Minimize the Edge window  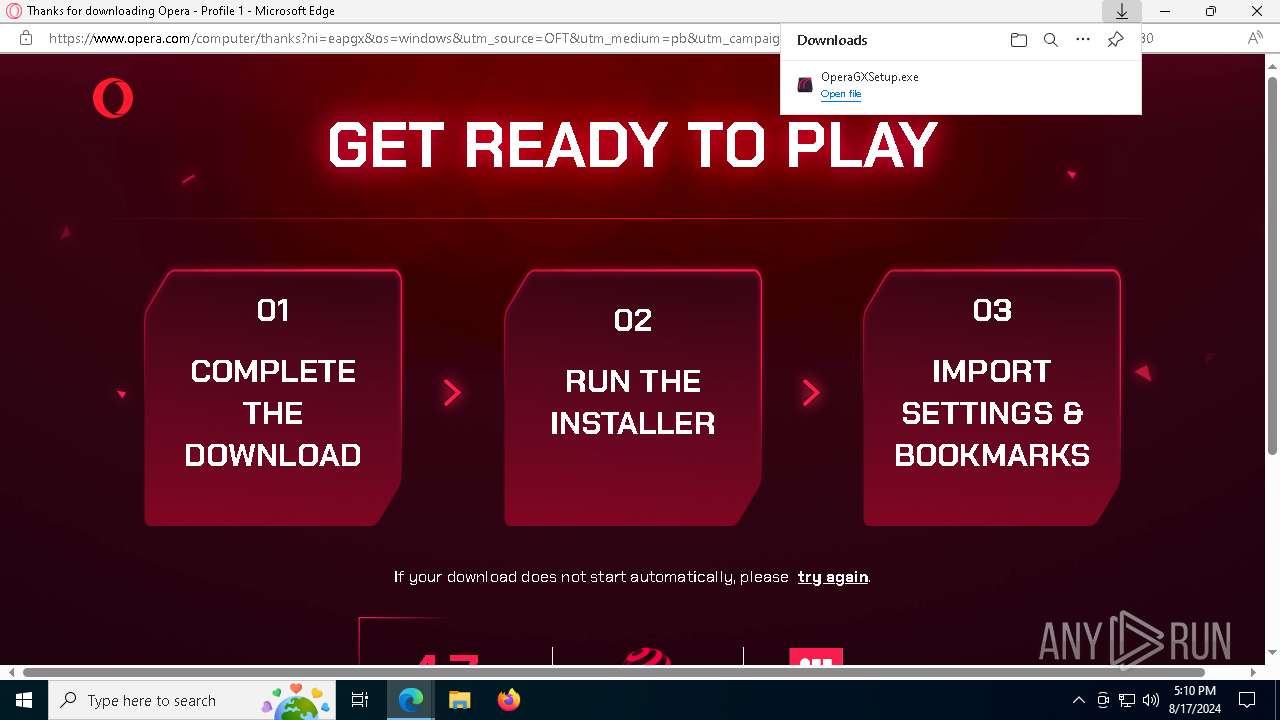click(1166, 11)
